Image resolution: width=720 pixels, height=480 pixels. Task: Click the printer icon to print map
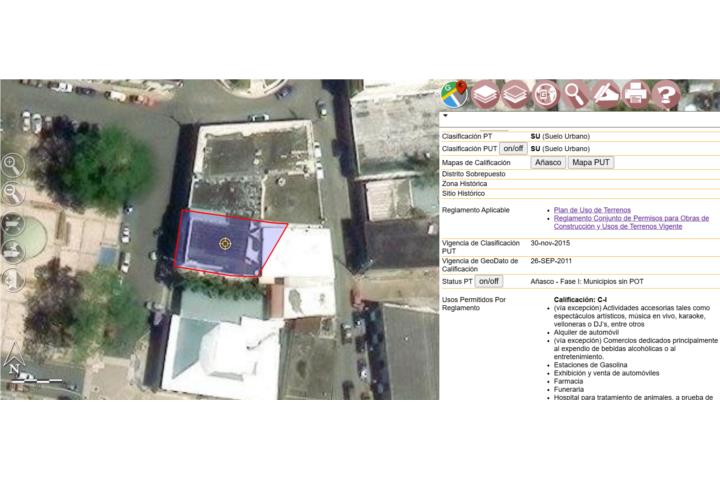[x=635, y=94]
